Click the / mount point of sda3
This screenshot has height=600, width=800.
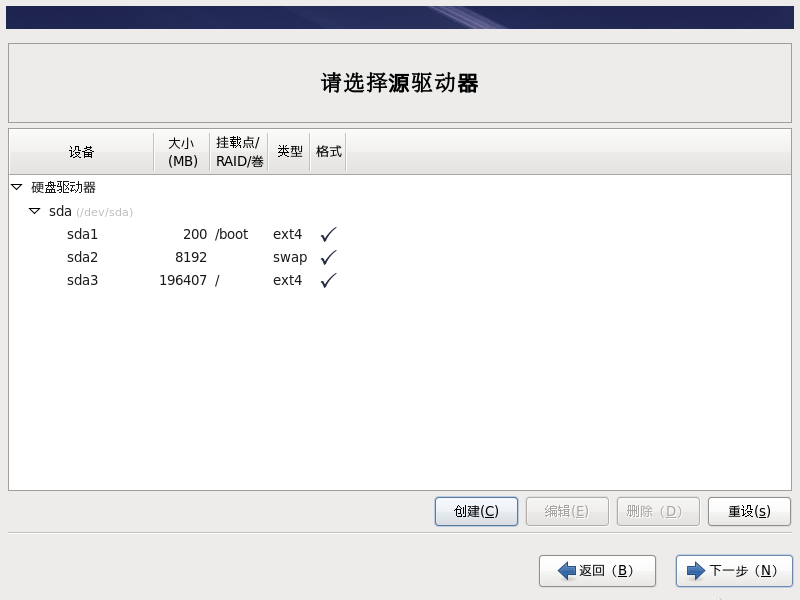[x=217, y=280]
